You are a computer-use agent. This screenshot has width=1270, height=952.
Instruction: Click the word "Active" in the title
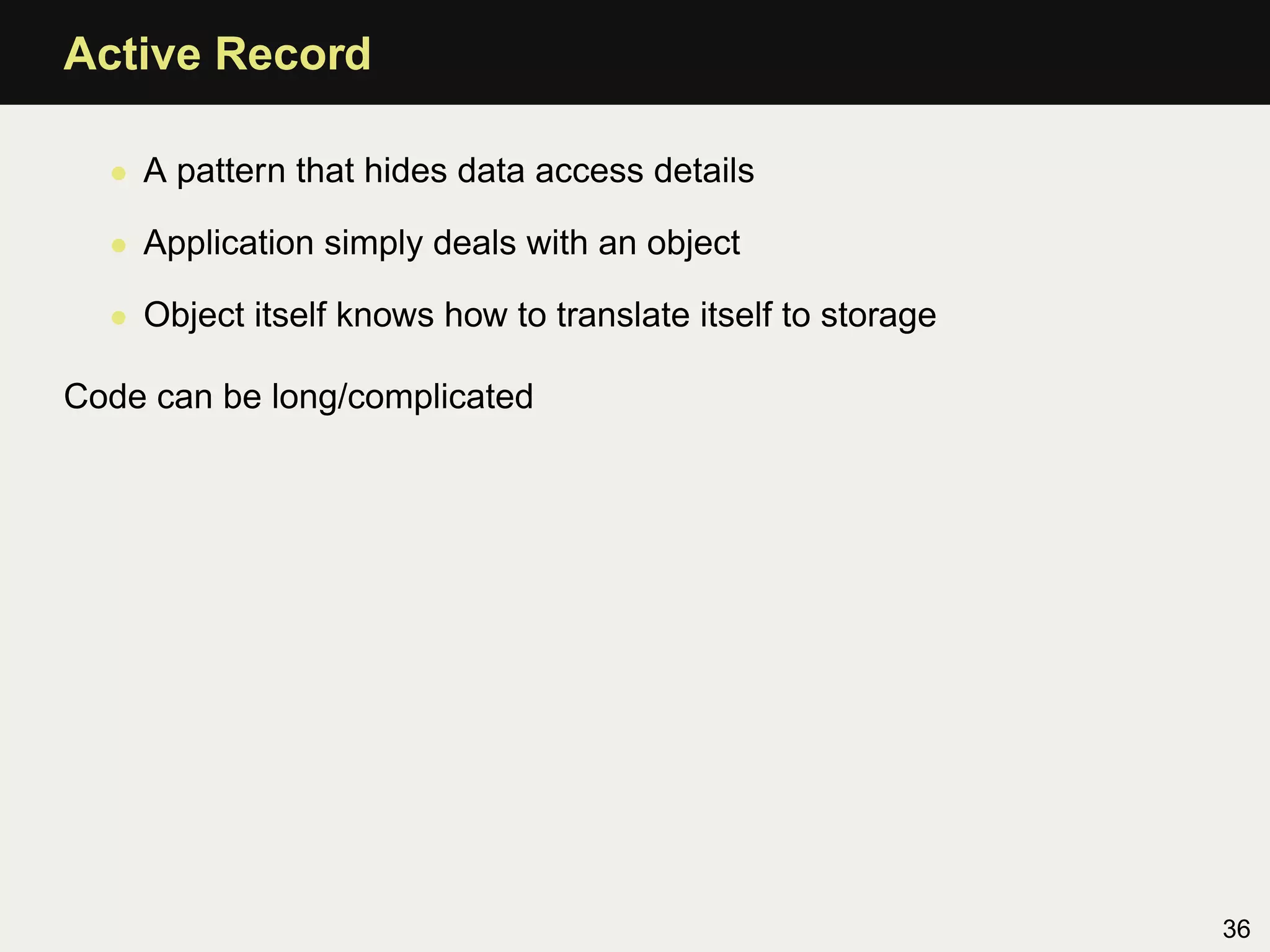131,54
